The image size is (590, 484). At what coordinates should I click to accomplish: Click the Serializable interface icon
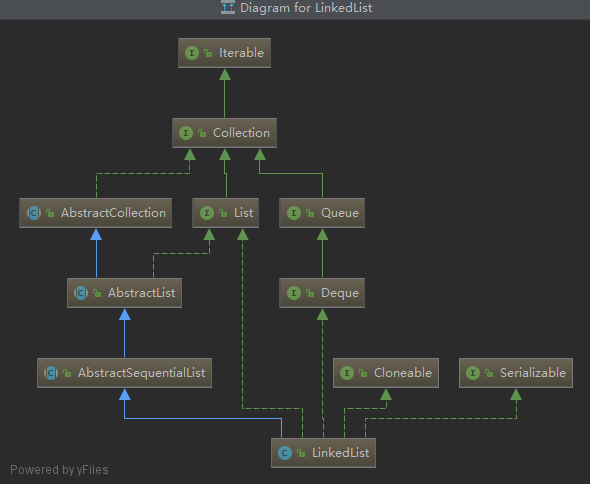[x=473, y=373]
